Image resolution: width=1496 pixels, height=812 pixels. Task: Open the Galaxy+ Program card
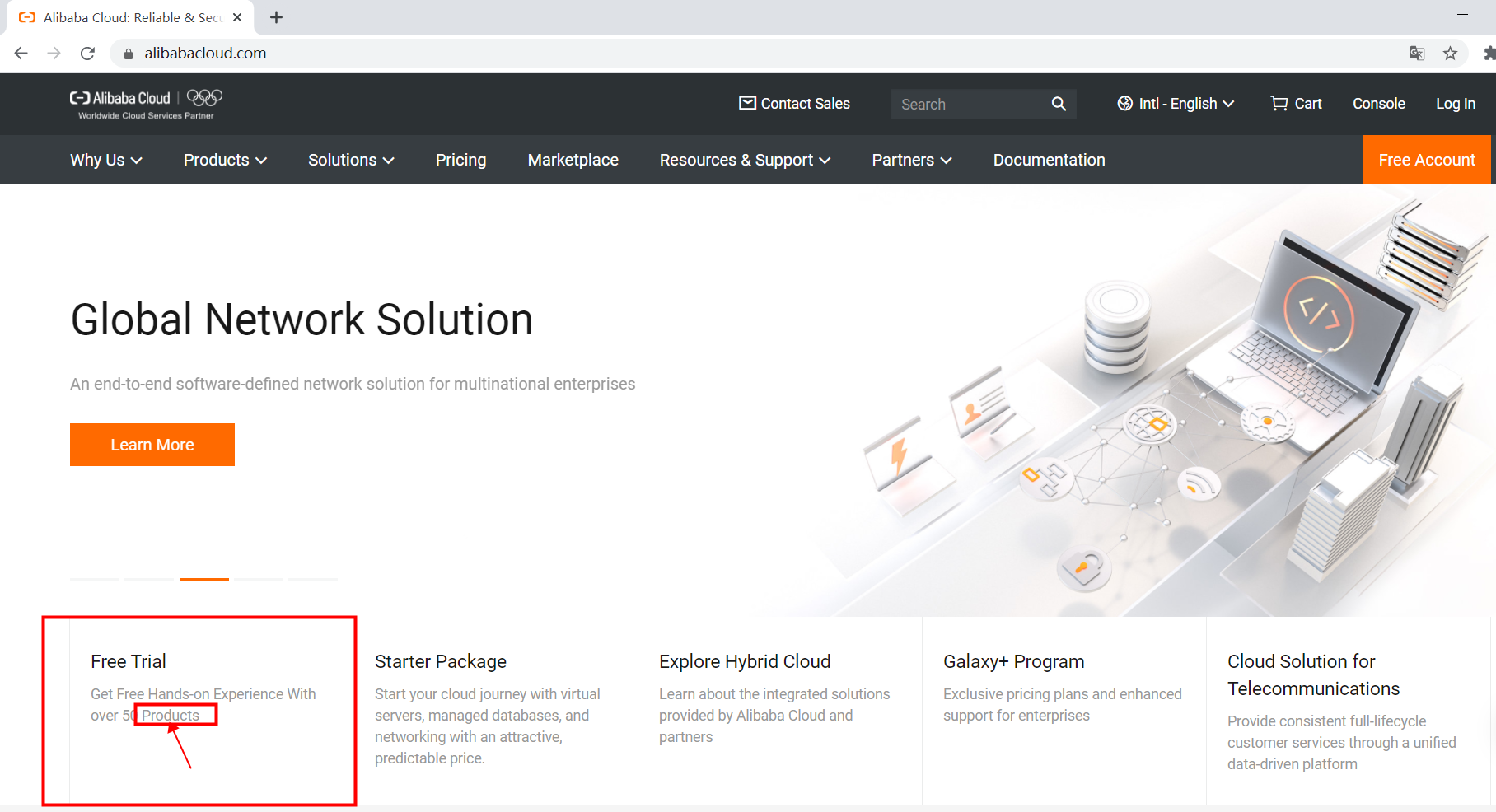click(x=1064, y=710)
